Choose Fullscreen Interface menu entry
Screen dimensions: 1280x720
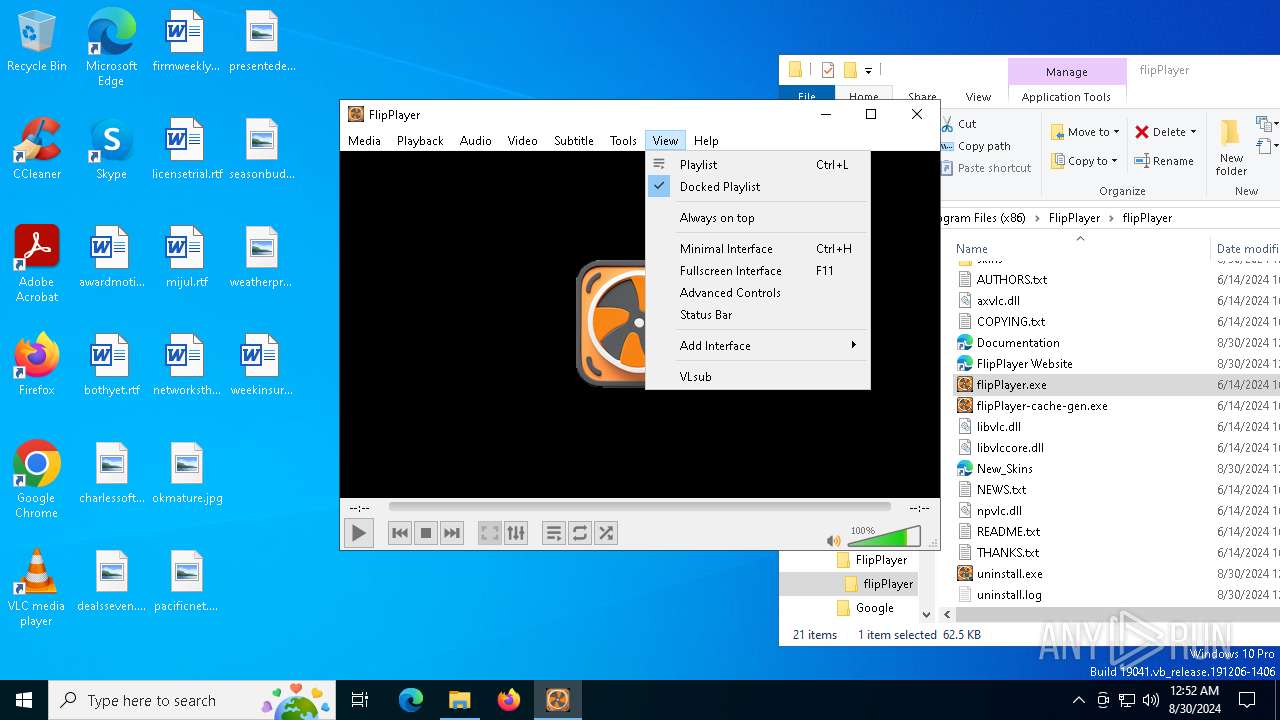758,271
